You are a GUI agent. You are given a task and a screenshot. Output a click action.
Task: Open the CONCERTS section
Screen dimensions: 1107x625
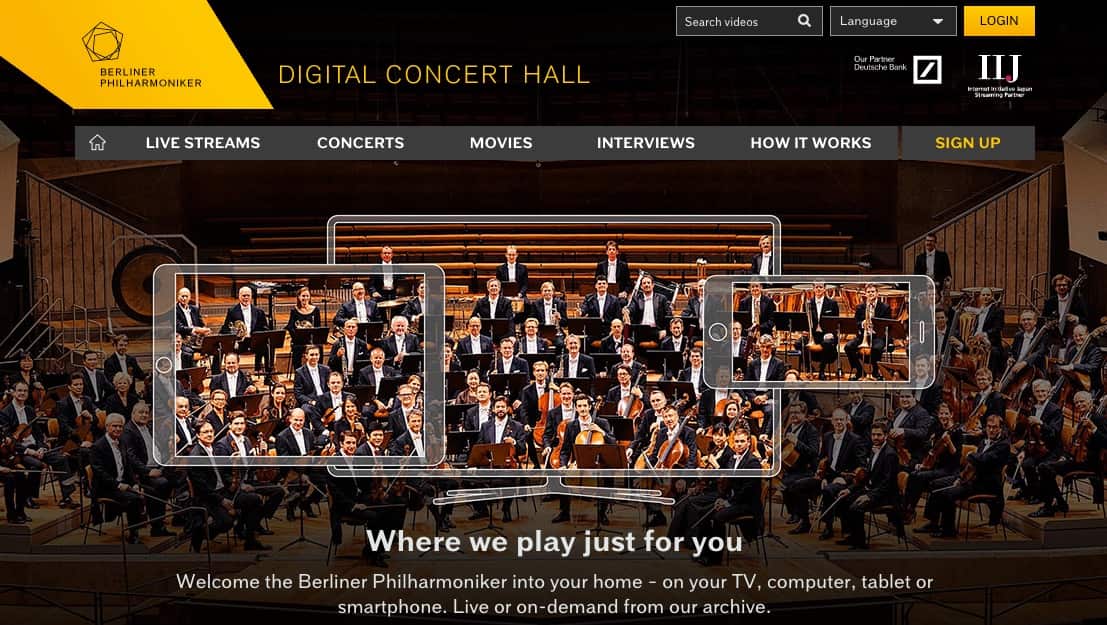click(x=360, y=142)
